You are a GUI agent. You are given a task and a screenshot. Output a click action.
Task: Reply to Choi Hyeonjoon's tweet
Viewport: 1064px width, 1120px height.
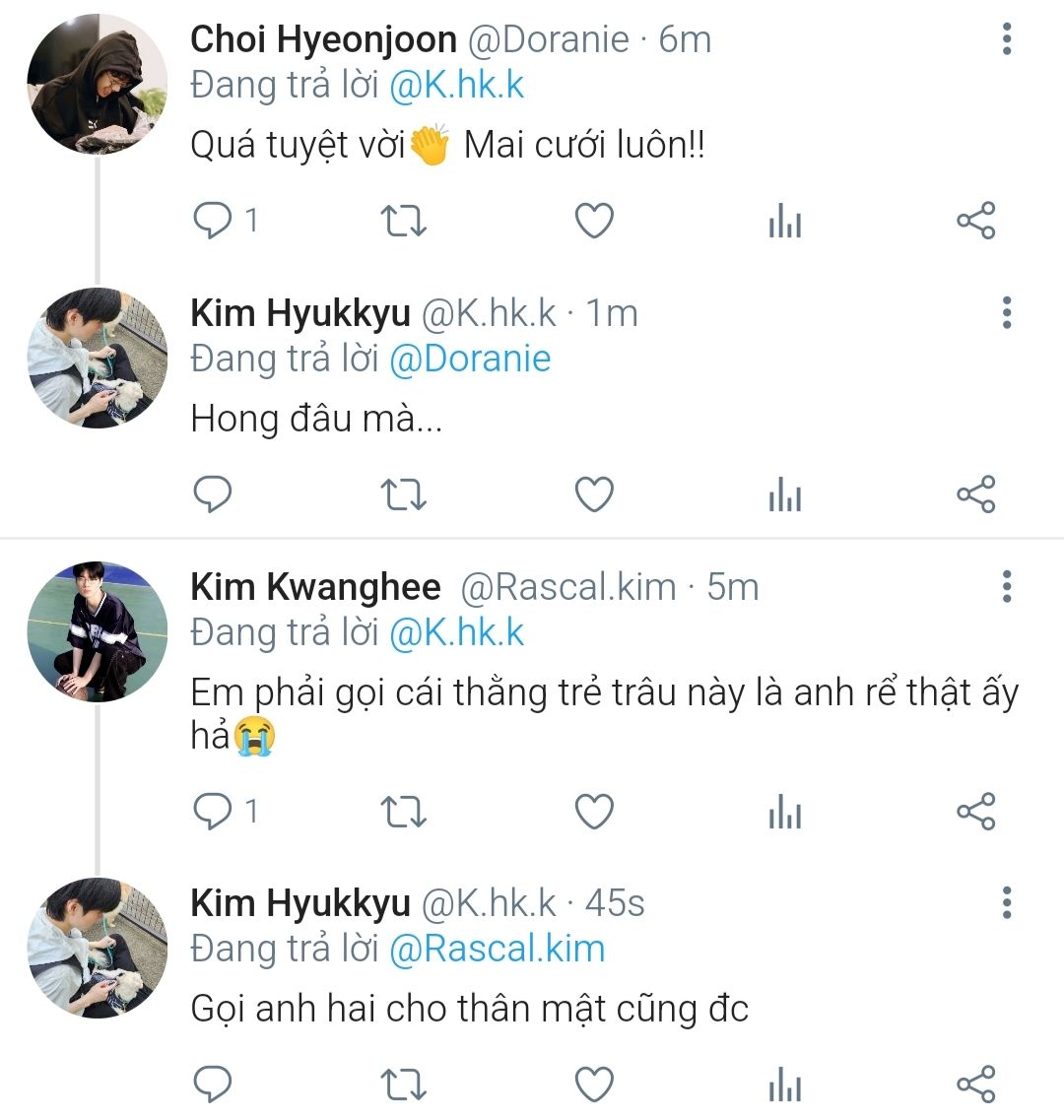(x=213, y=221)
